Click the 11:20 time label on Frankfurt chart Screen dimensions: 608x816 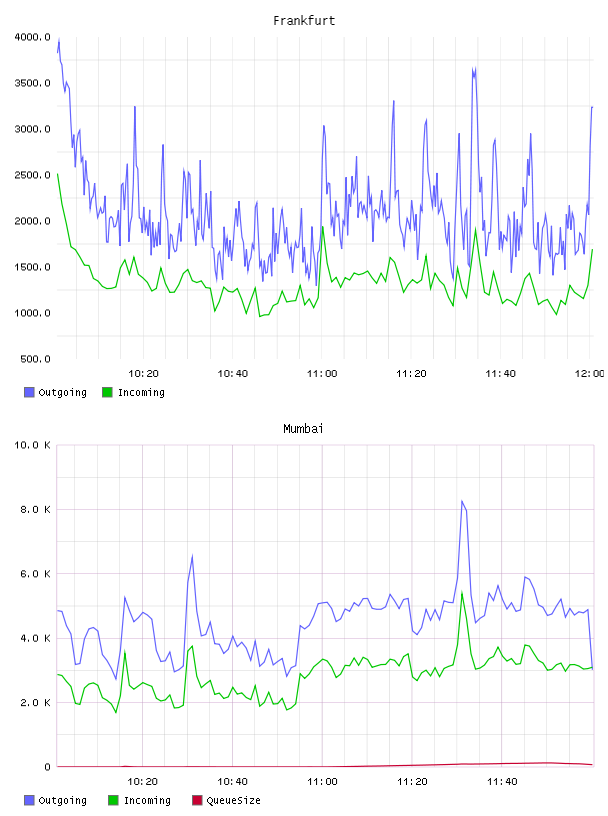tap(411, 374)
